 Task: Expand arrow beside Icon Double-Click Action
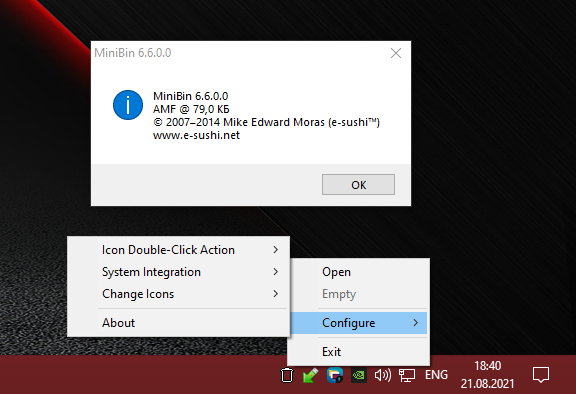(276, 250)
